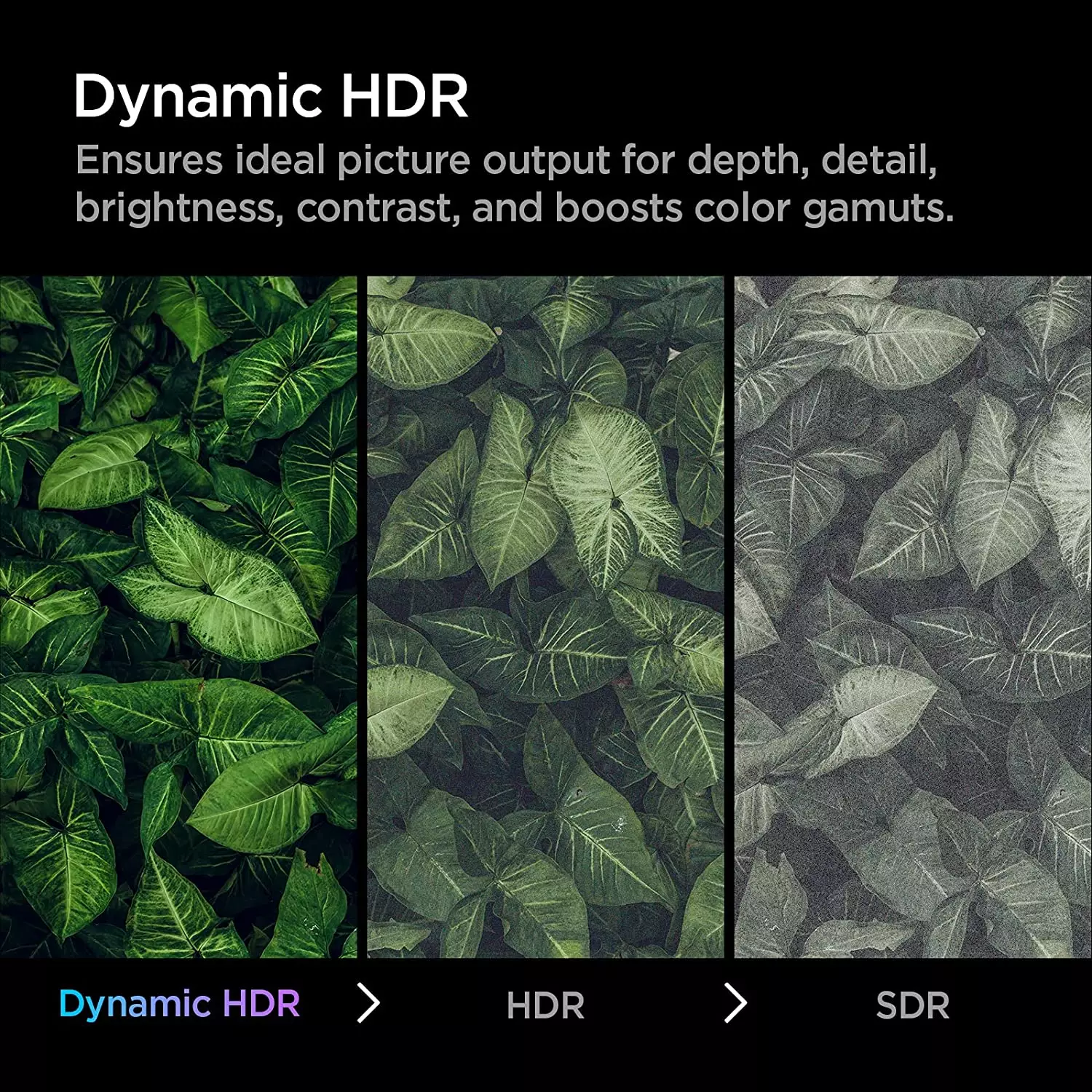Click the chevron arrow between HDR and SDR
Image resolution: width=1092 pixels, height=1092 pixels.
736,1003
